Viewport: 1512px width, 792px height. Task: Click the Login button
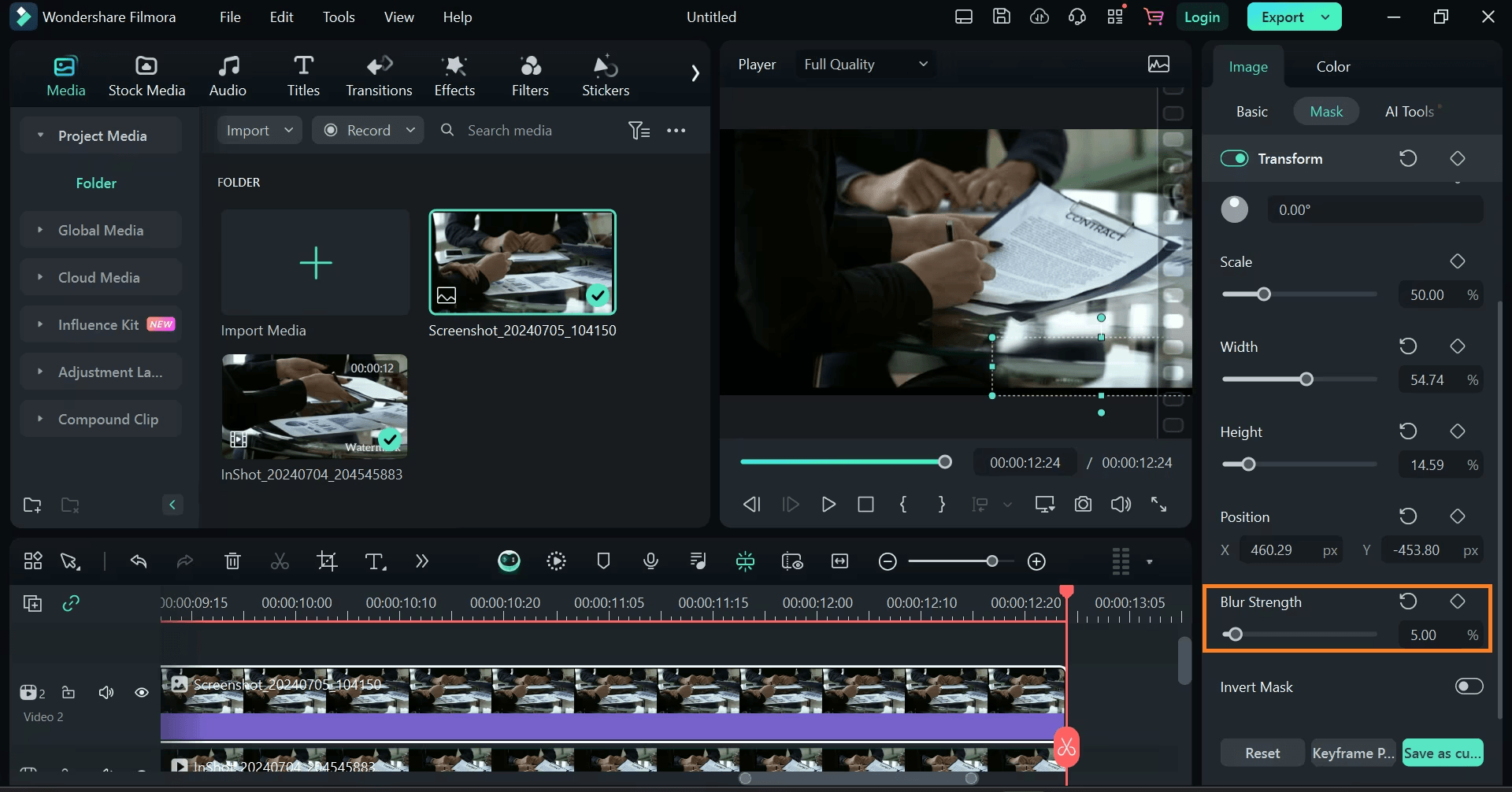1202,17
